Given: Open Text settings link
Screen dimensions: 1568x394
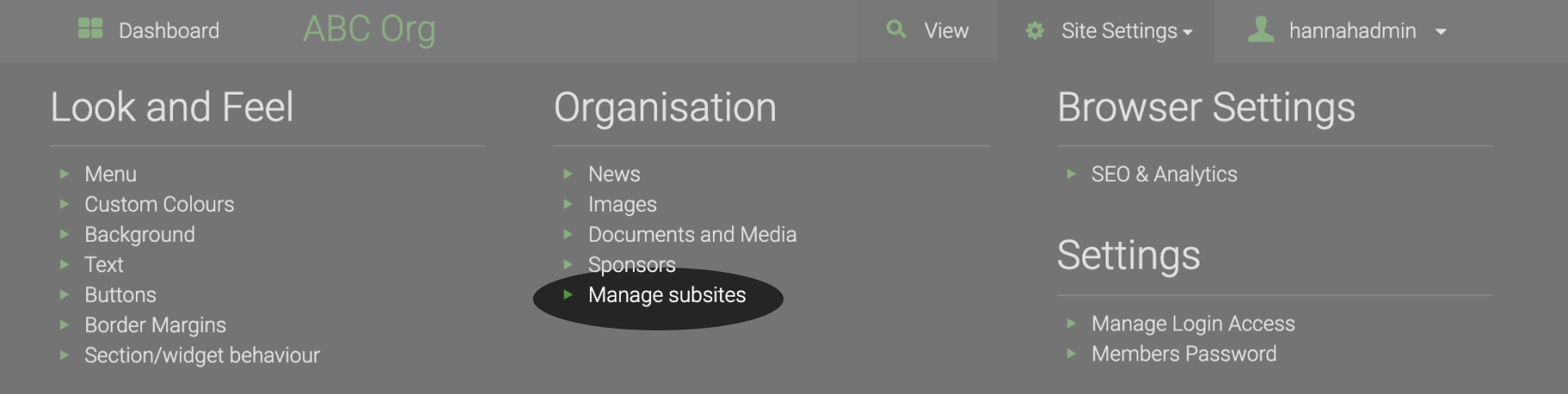Looking at the screenshot, I should click(103, 264).
